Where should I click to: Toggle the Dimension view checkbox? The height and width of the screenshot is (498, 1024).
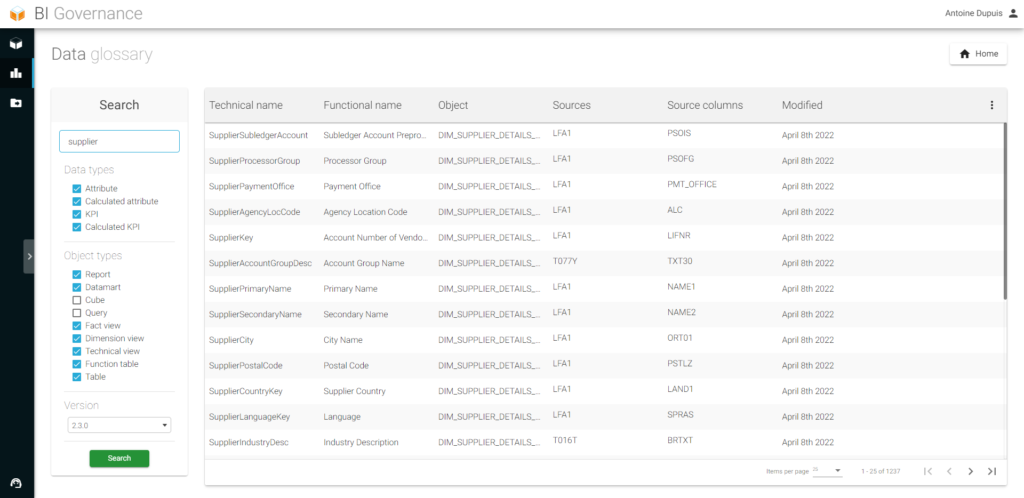tap(76, 338)
